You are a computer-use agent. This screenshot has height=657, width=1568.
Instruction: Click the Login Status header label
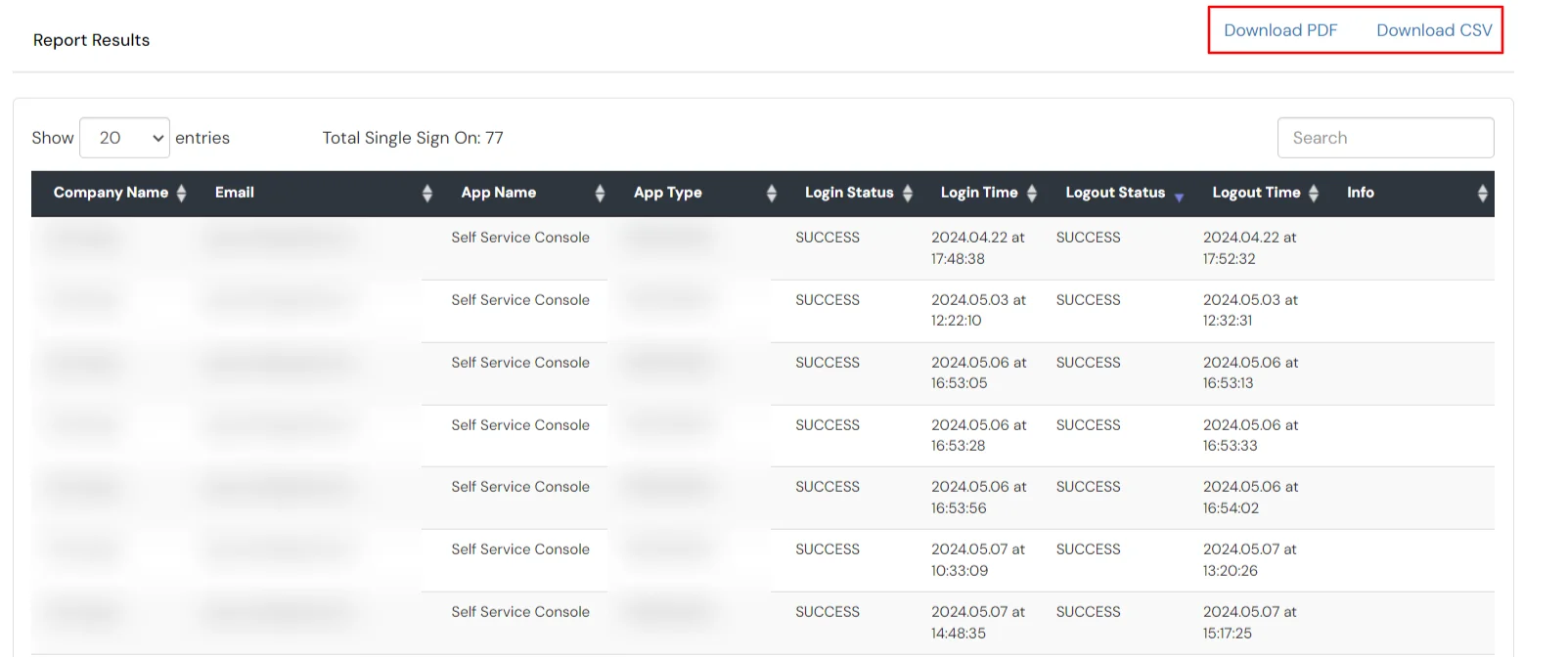[x=849, y=193]
